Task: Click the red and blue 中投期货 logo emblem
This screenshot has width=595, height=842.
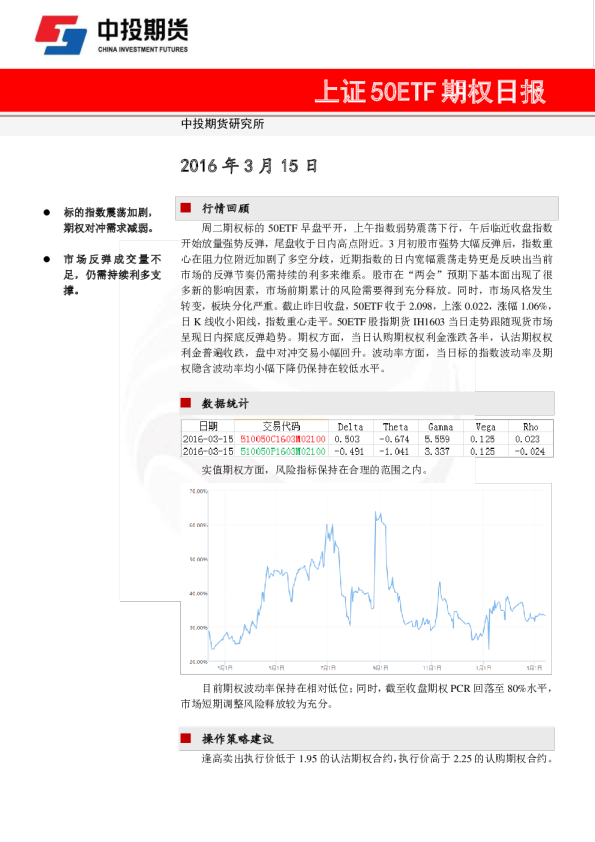Action: [x=61, y=35]
